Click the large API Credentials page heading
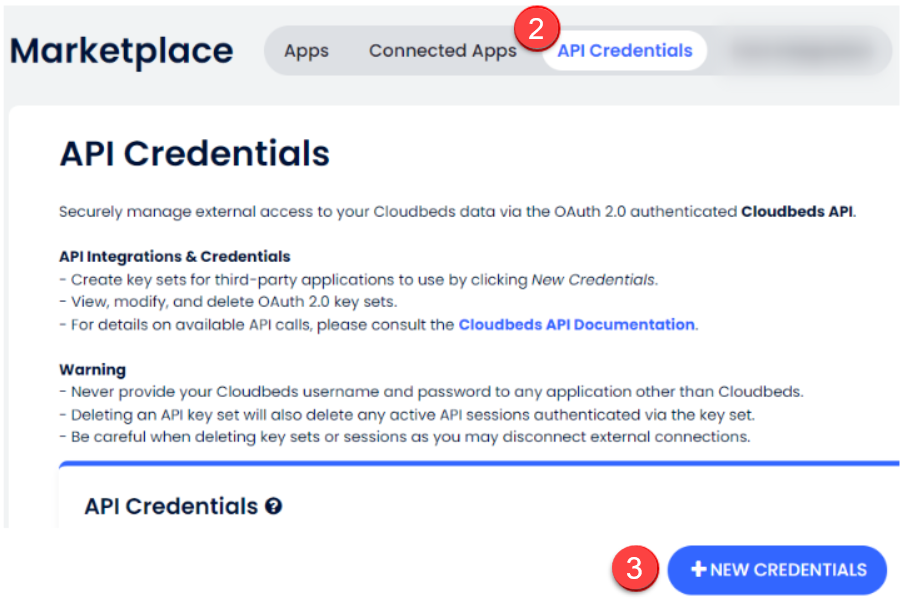The image size is (906, 603). click(194, 154)
